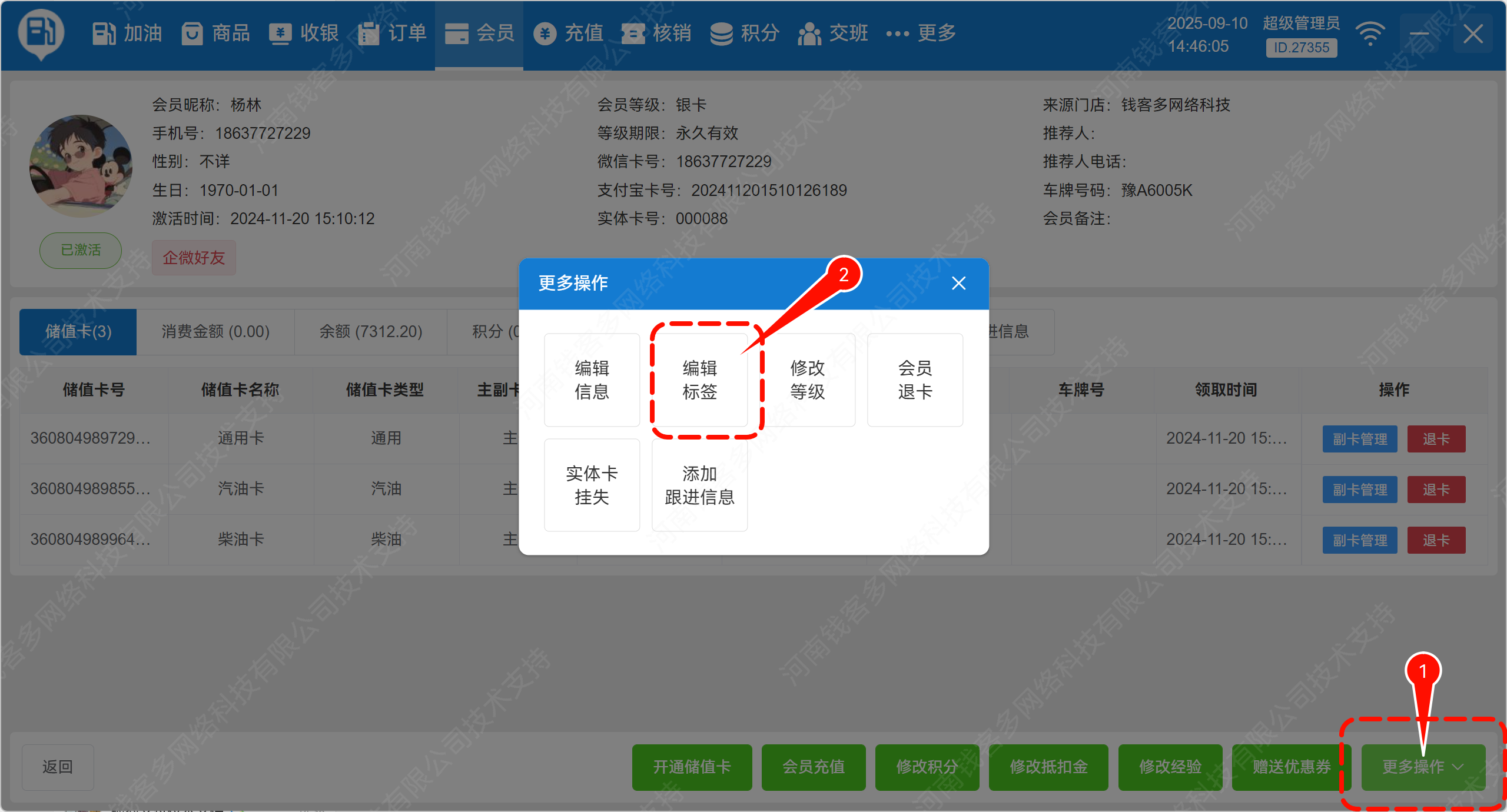Choose 编辑标签 in the dialog
1507x812 pixels.
point(699,380)
